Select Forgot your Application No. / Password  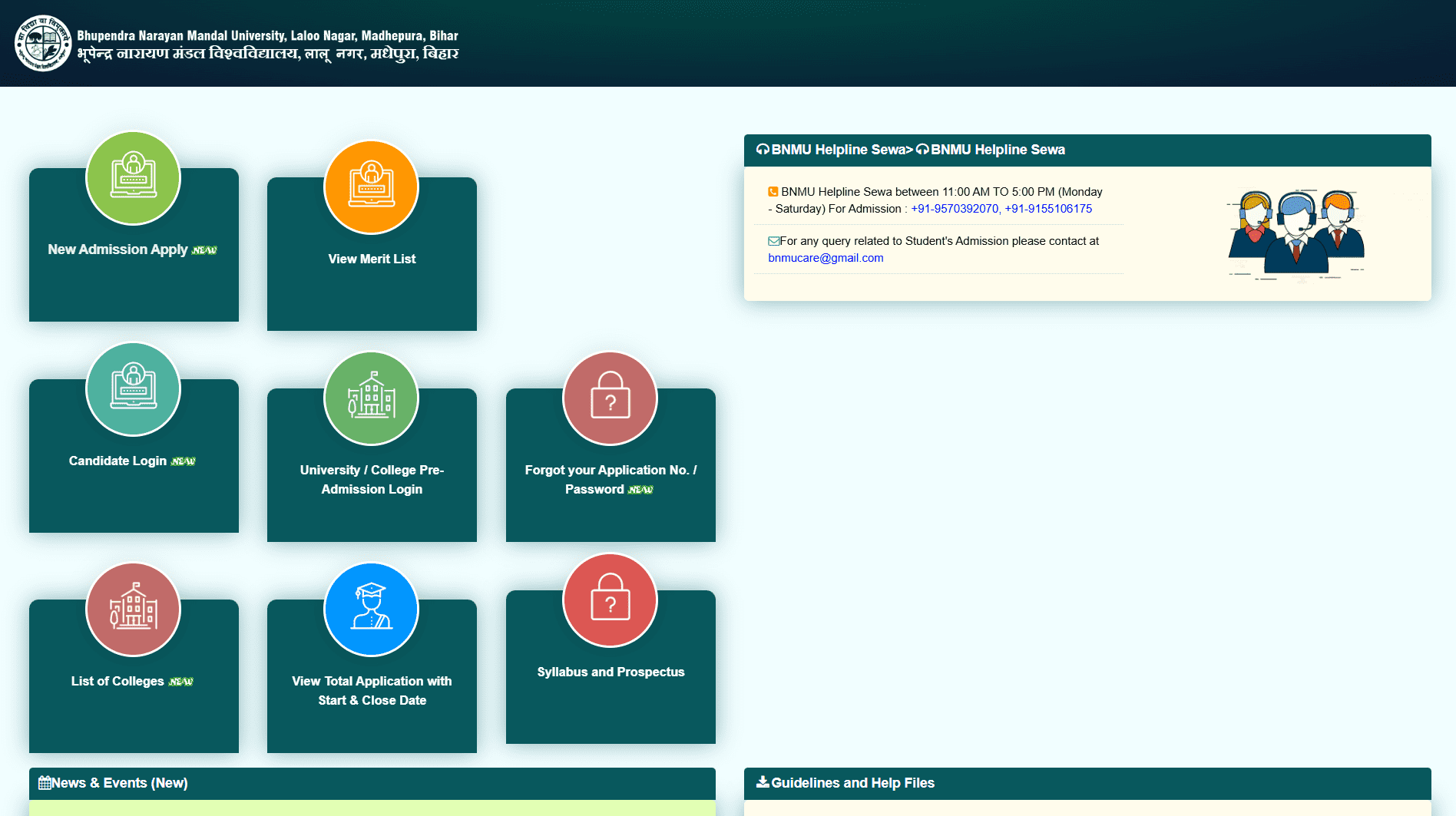coord(611,480)
